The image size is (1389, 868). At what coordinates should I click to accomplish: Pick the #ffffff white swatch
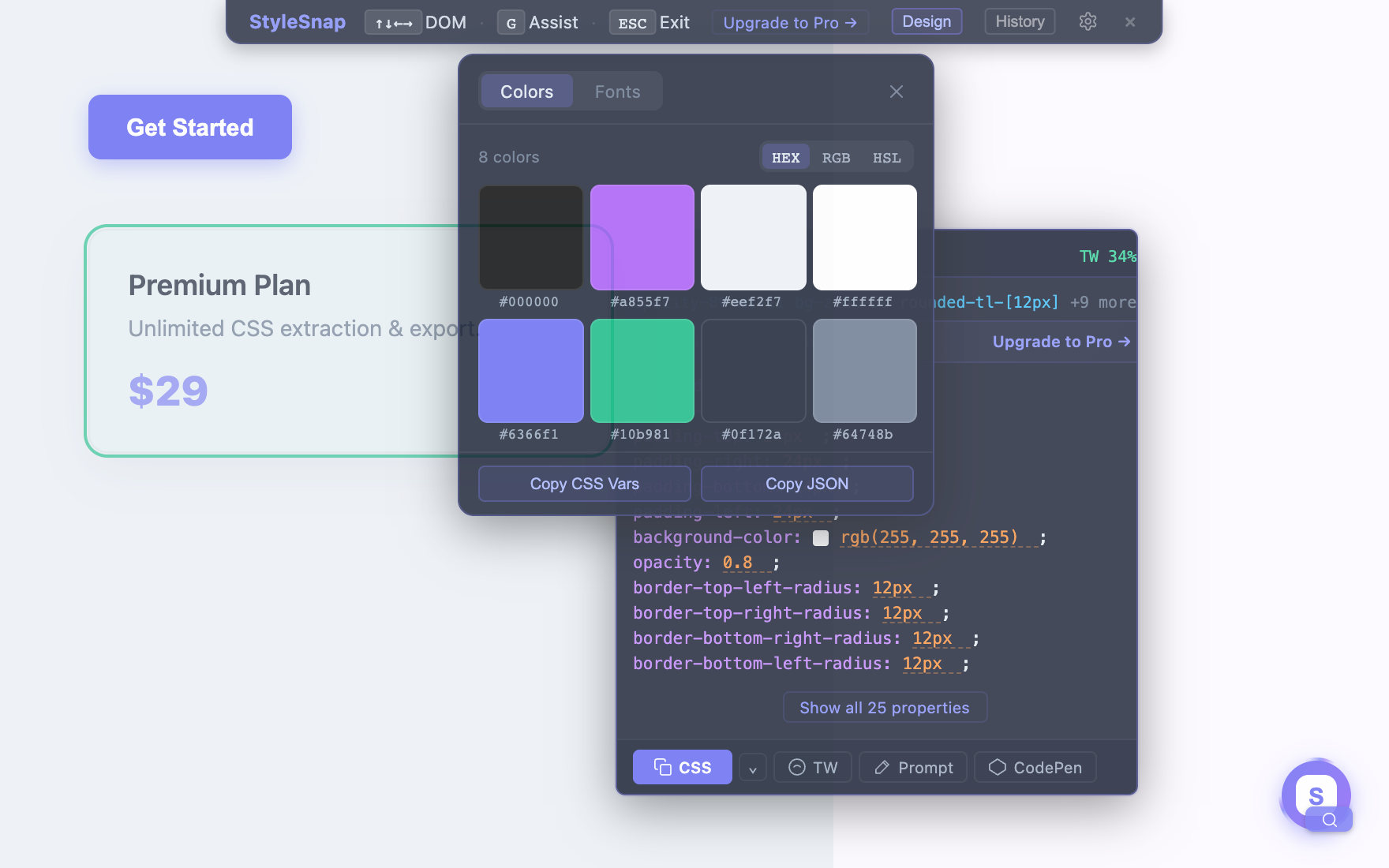865,238
